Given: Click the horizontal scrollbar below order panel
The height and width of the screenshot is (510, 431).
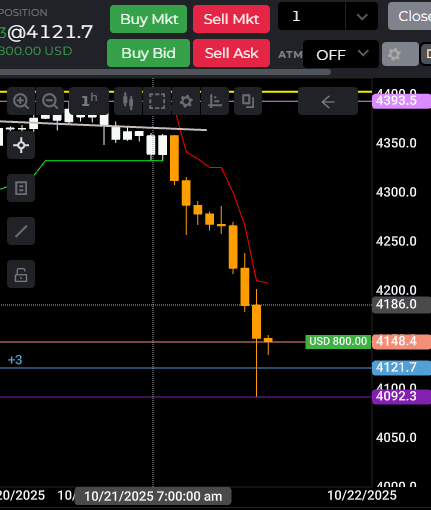Looking at the screenshot, I should (165, 72).
